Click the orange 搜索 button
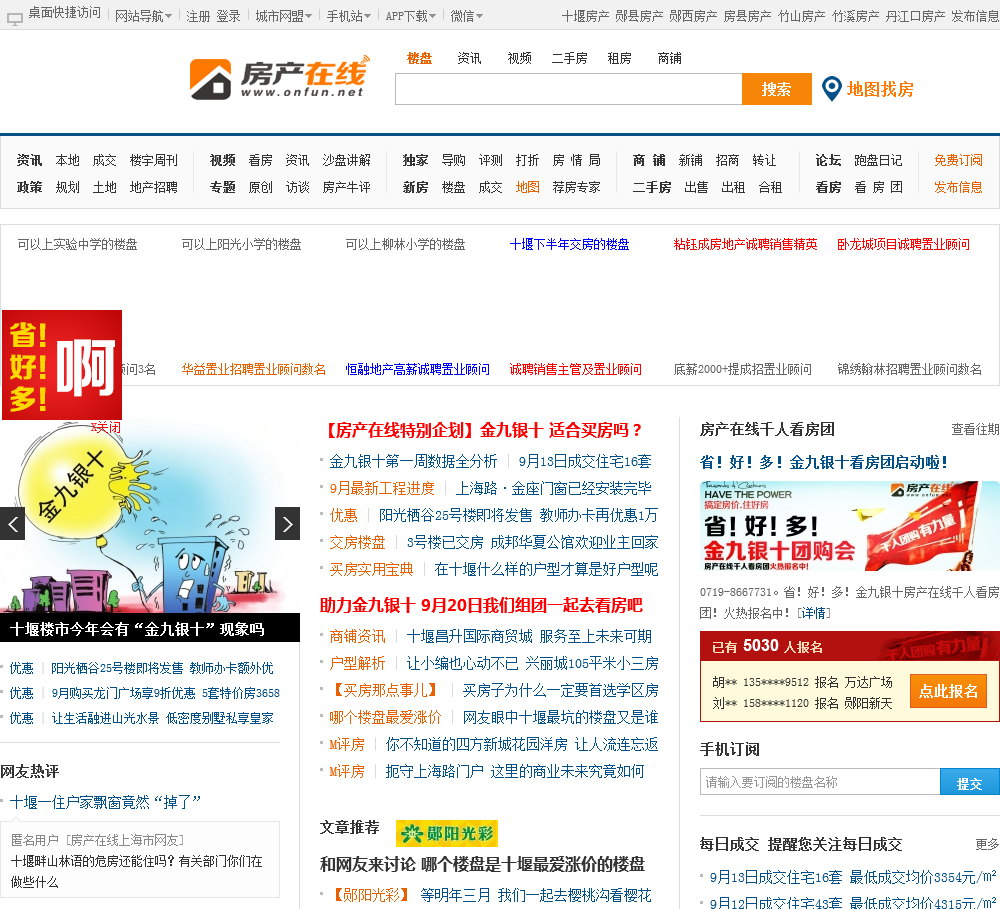Image resolution: width=1000 pixels, height=909 pixels. coord(777,89)
